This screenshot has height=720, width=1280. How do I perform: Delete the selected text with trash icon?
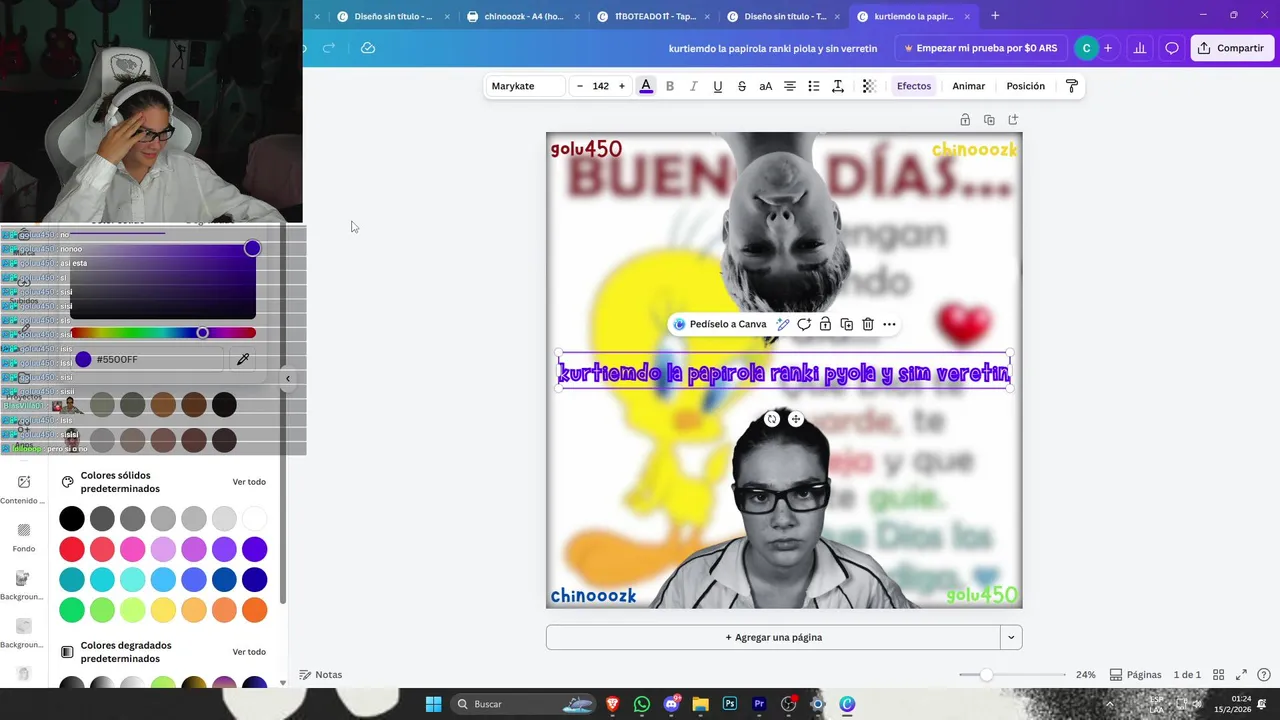pyautogui.click(x=868, y=324)
